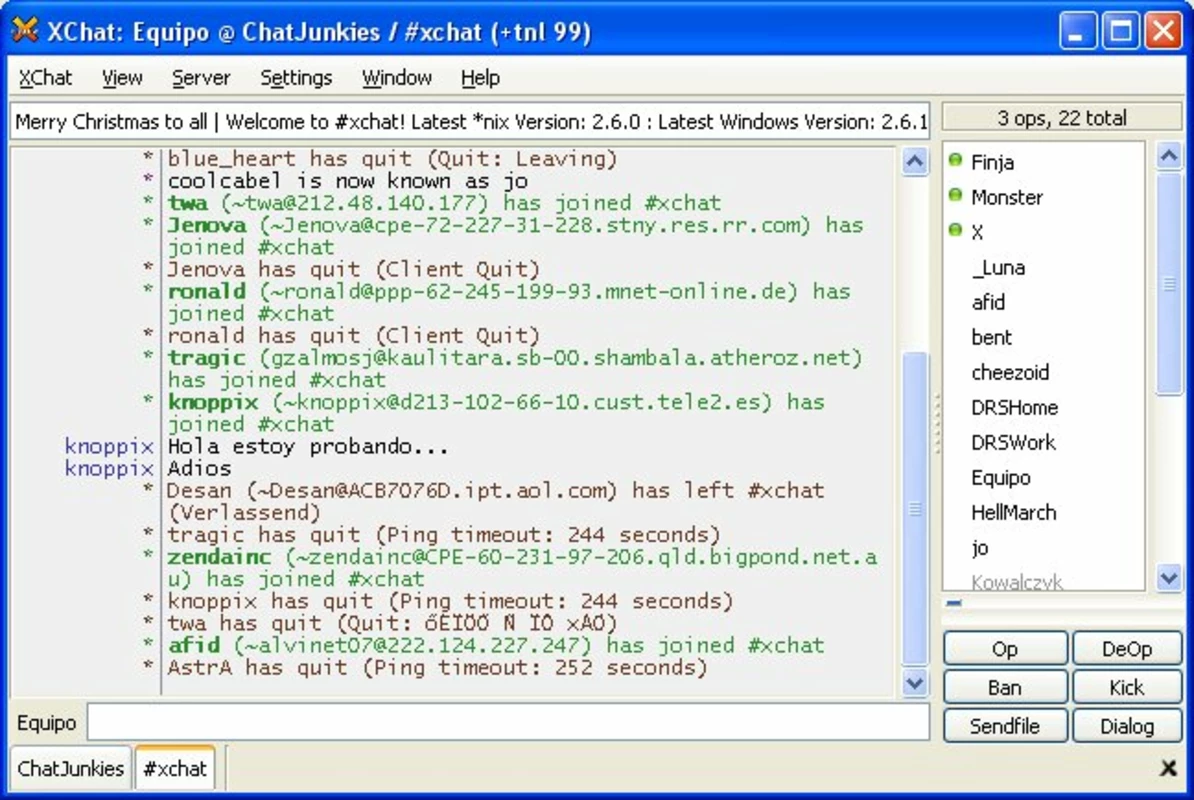Click green op icon beside Monster
Viewport: 1194px width, 800px height.
pyautogui.click(x=955, y=195)
